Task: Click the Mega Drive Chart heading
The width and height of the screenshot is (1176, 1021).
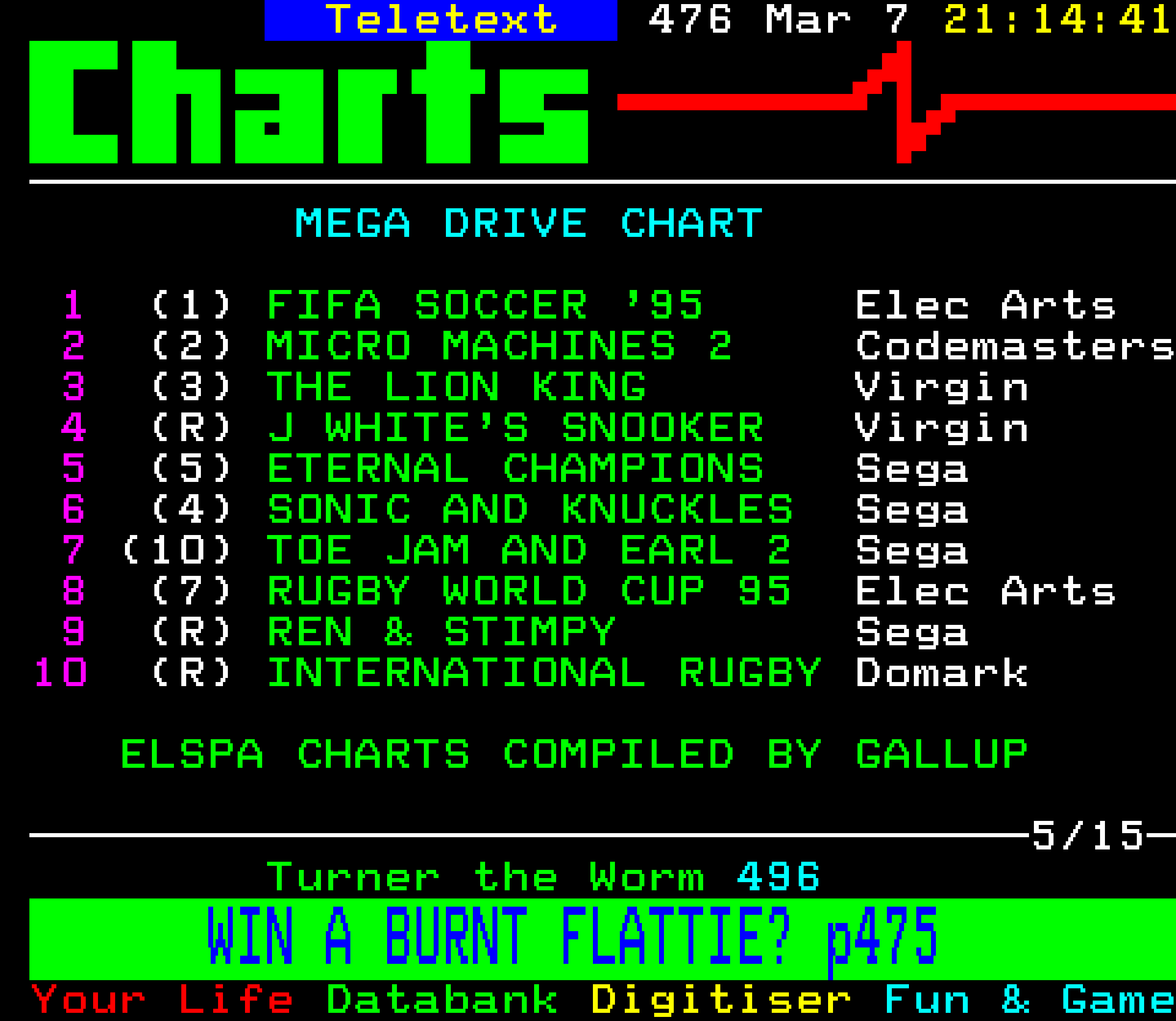Action: 529,223
